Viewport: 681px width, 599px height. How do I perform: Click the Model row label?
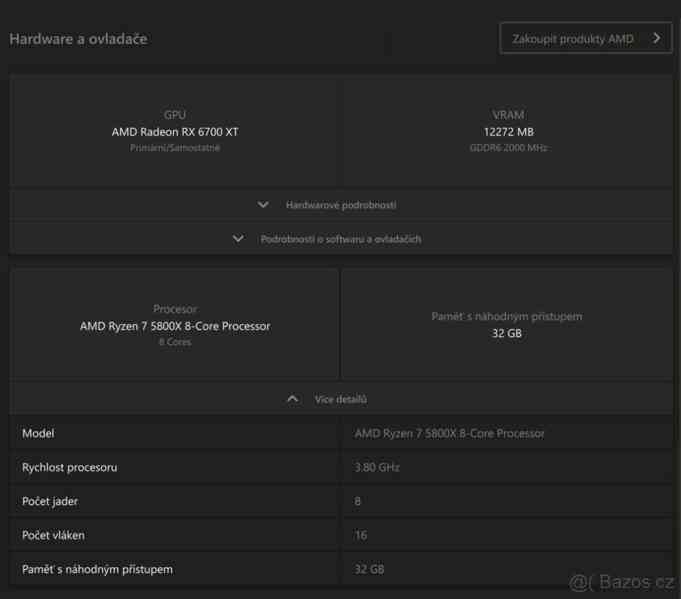38,433
